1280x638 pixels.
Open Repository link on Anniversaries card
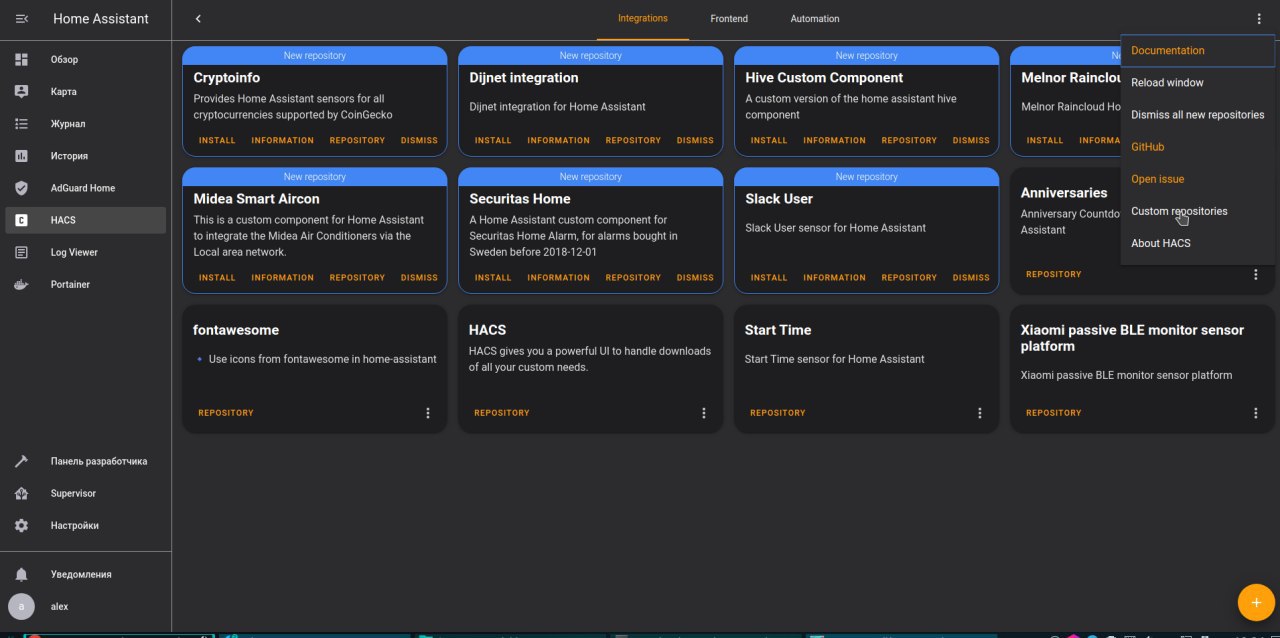1054,274
